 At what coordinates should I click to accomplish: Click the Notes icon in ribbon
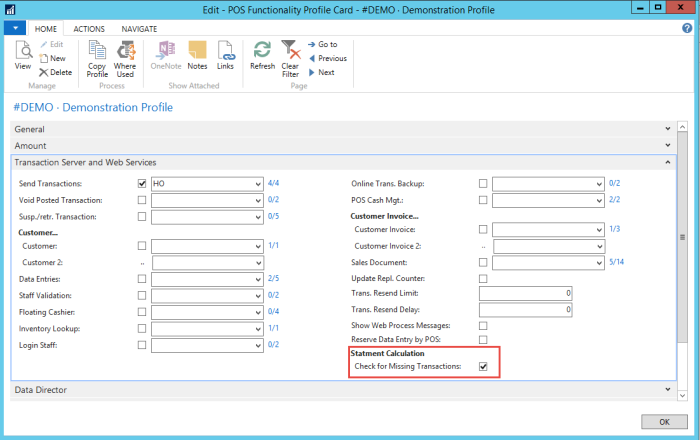point(197,52)
